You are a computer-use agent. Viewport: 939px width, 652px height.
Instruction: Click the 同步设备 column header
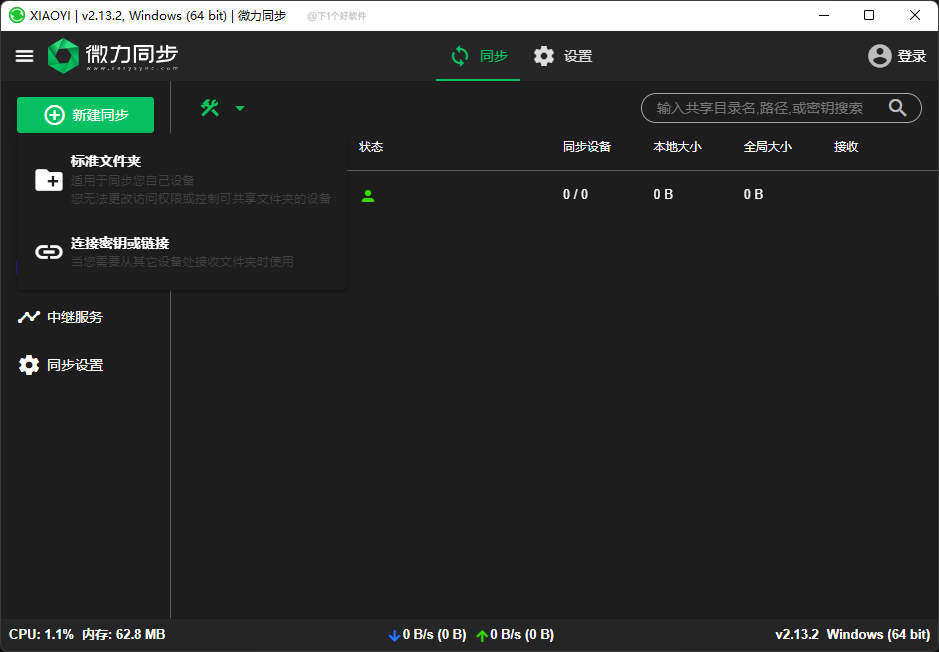[587, 147]
